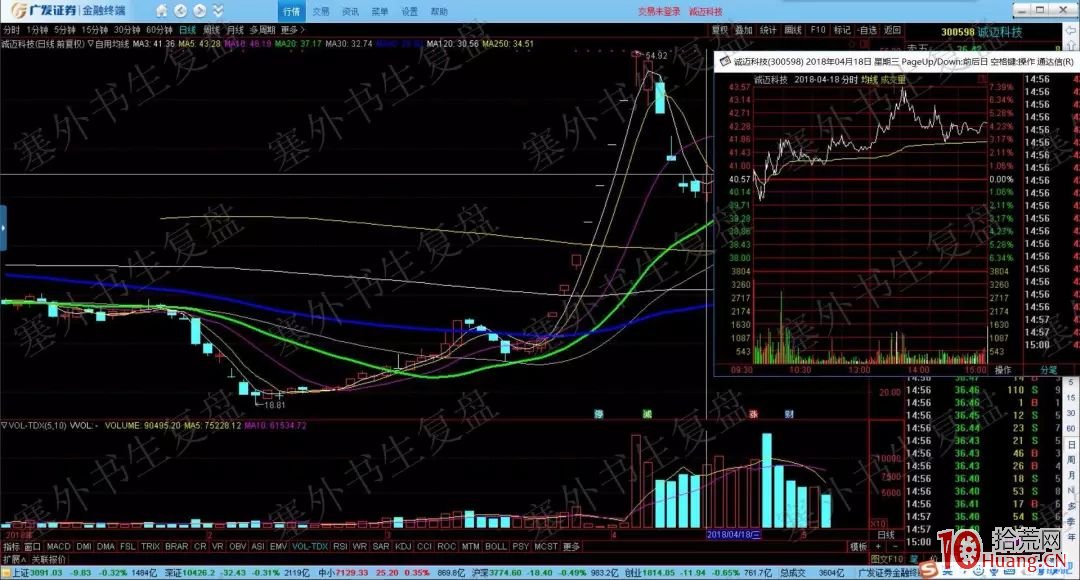Viewport: 1080px width, 580px height.
Task: Open the 交易 tab
Action: click(x=321, y=12)
